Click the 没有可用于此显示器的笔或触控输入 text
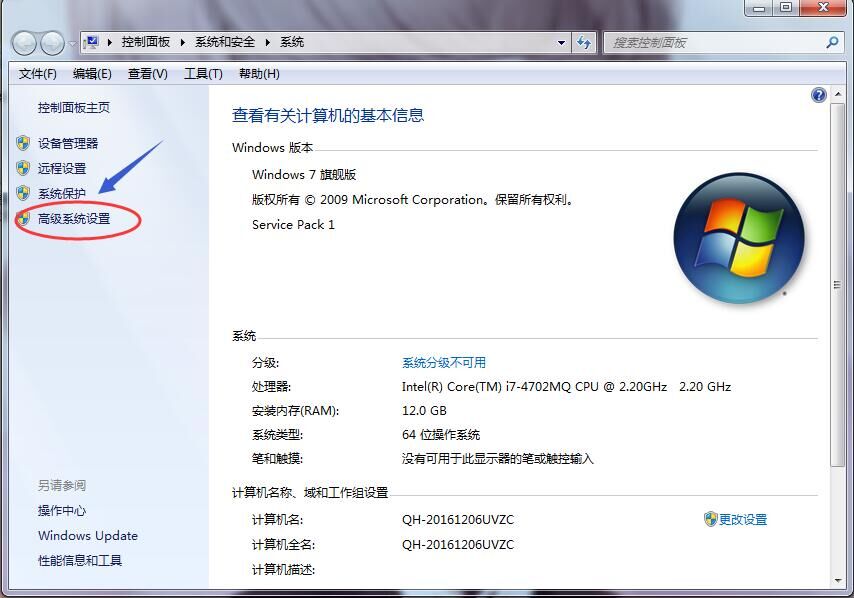Viewport: 854px width, 598px height. [x=498, y=459]
